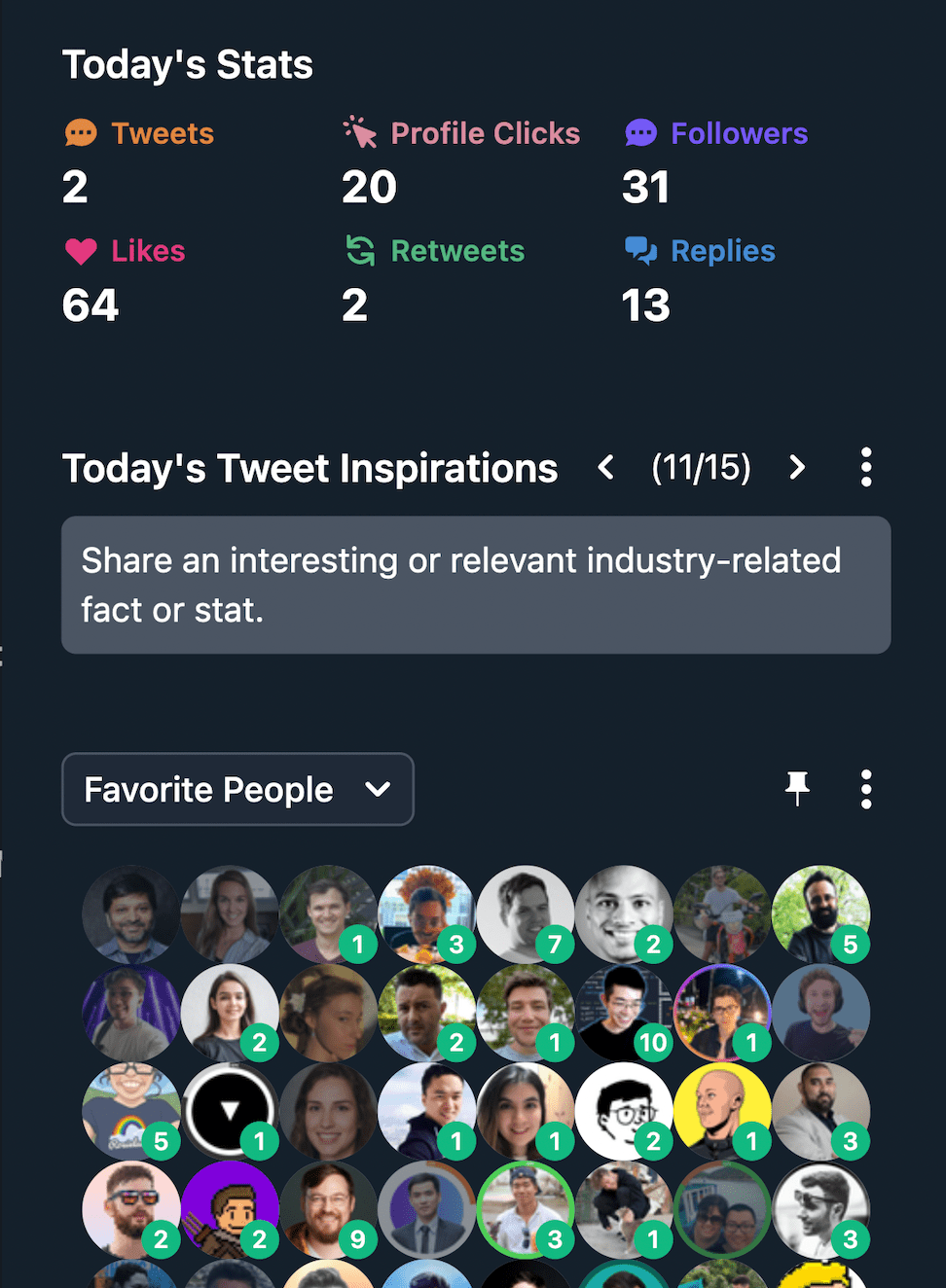Click the green Retweets icon
946x1288 pixels.
(x=359, y=251)
